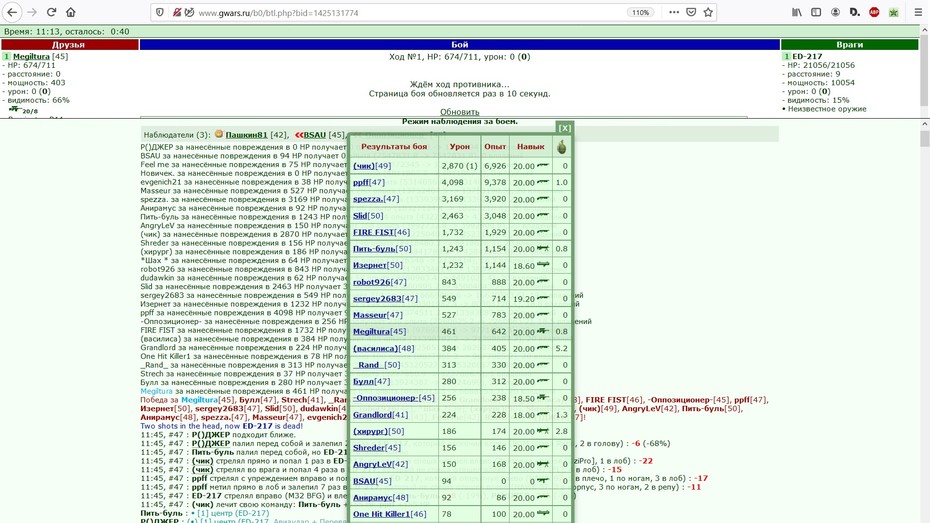Click weapon icon in Megiltura results row
This screenshot has width=930, height=523.
click(x=543, y=331)
